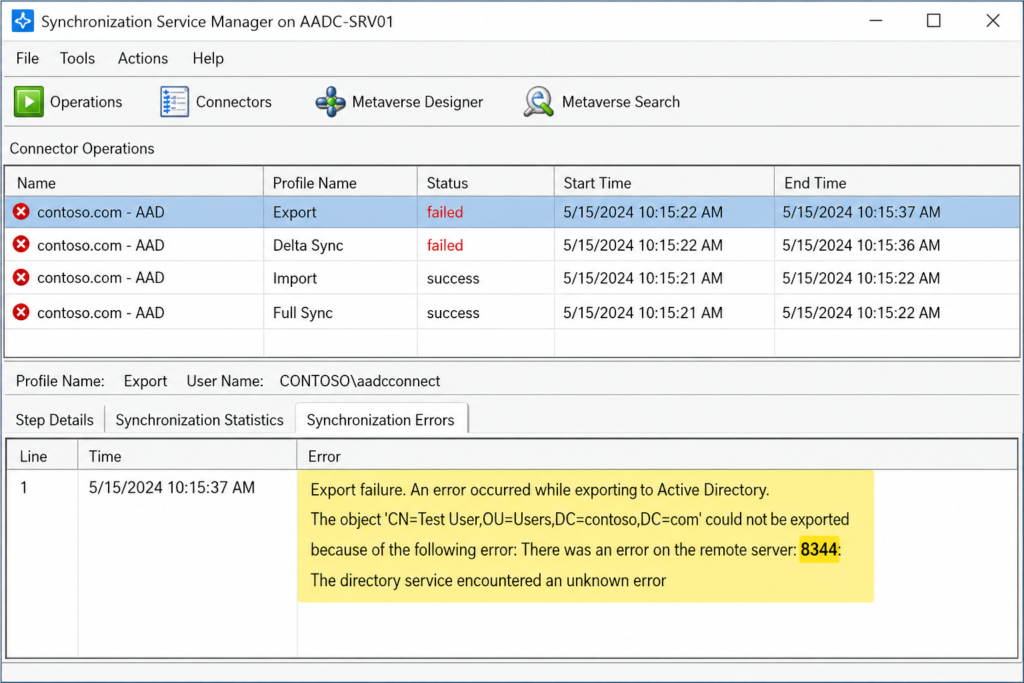Open the Metaverse Search magnifier icon
The height and width of the screenshot is (683, 1024).
539,102
